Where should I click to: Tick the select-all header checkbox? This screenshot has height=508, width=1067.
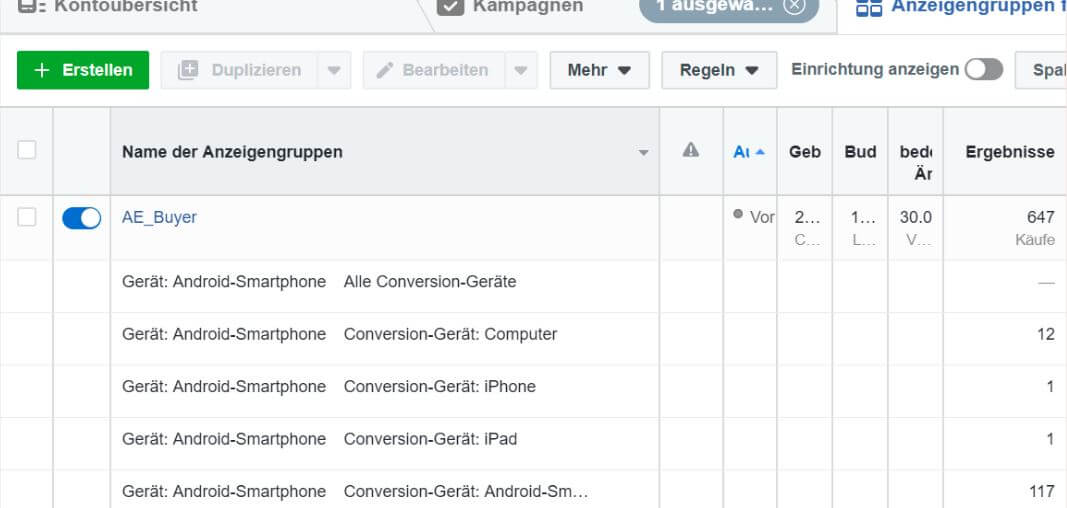click(x=27, y=150)
